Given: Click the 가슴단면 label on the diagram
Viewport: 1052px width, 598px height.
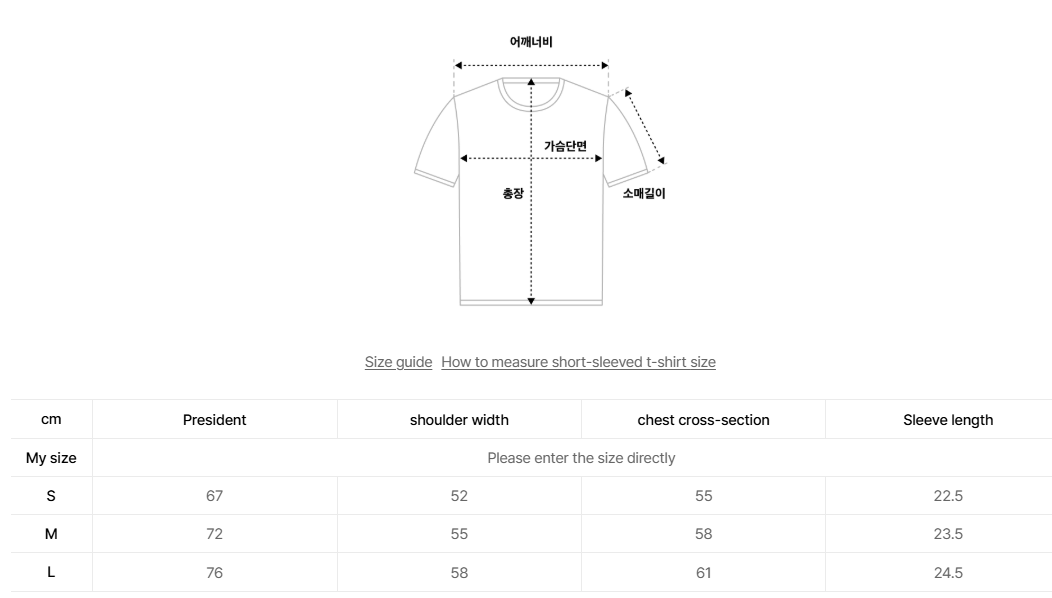Looking at the screenshot, I should [x=565, y=146].
